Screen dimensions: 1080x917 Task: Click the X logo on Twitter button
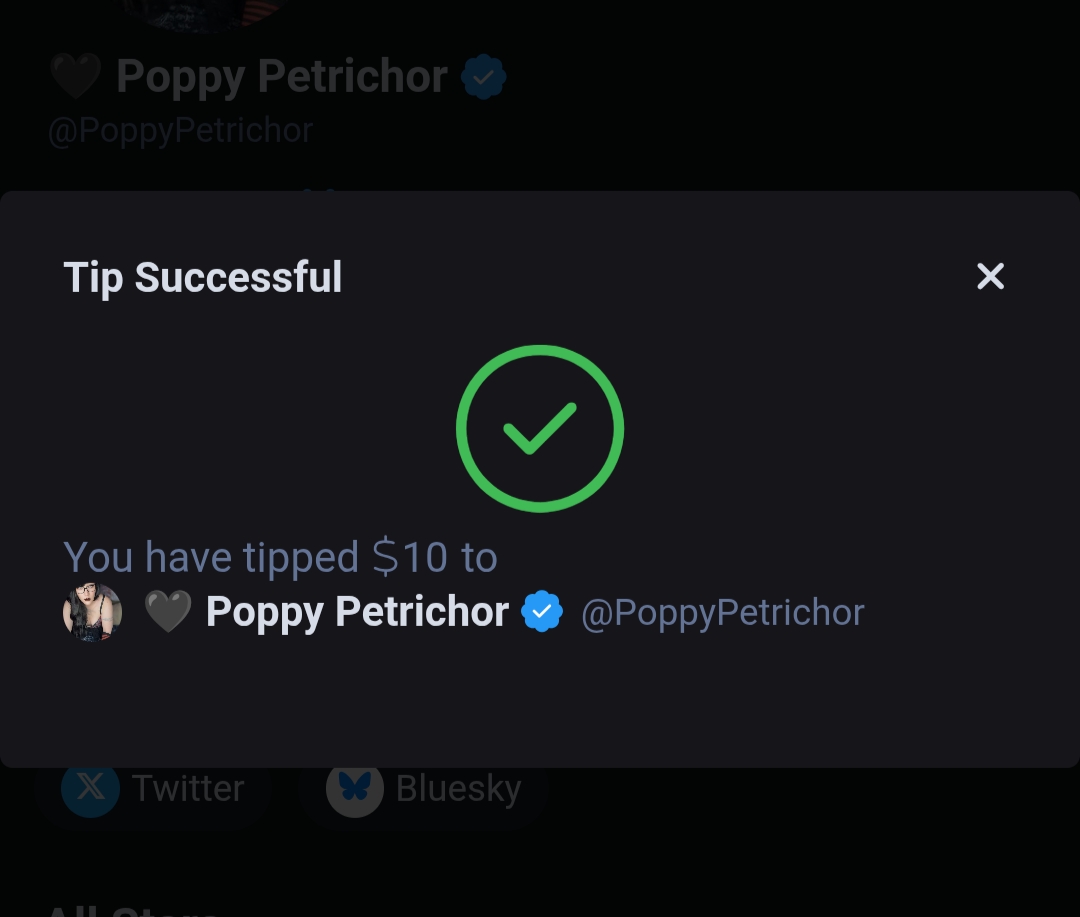coord(90,788)
